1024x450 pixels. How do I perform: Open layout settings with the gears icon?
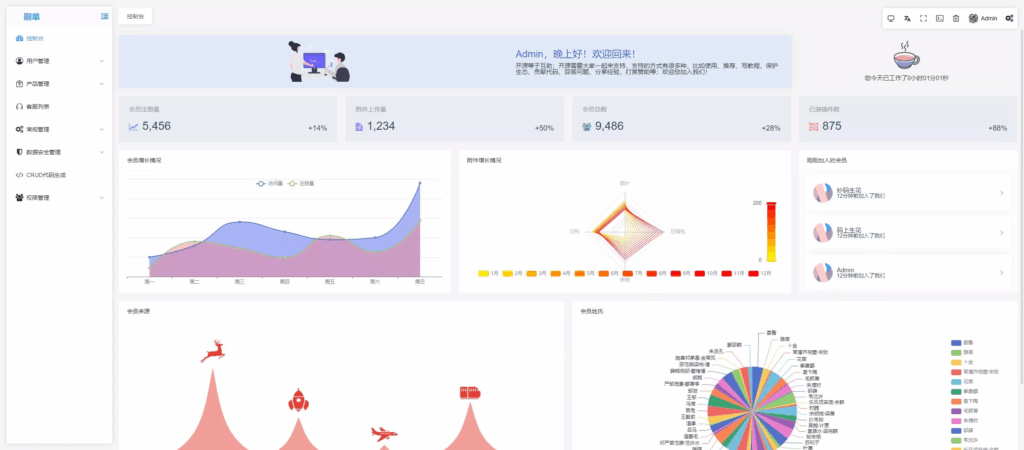coord(1009,18)
